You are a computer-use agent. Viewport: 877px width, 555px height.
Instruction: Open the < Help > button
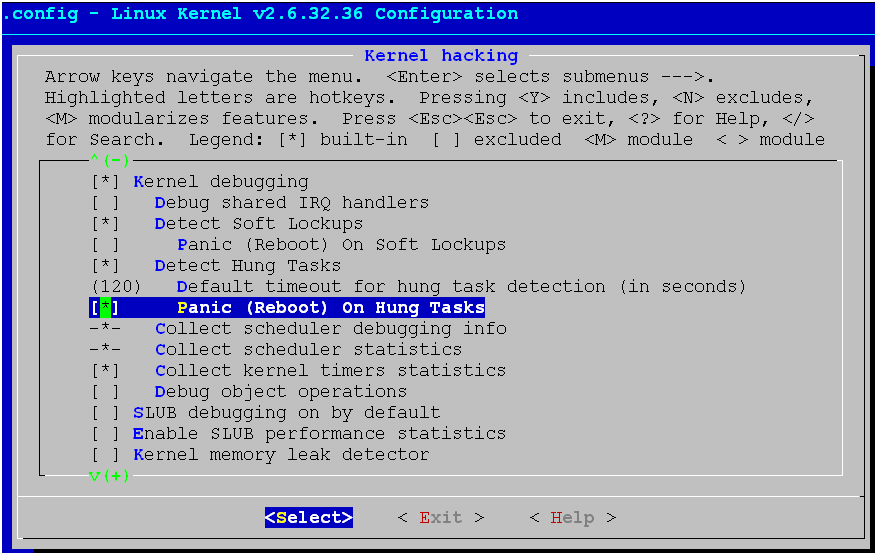(x=573, y=518)
